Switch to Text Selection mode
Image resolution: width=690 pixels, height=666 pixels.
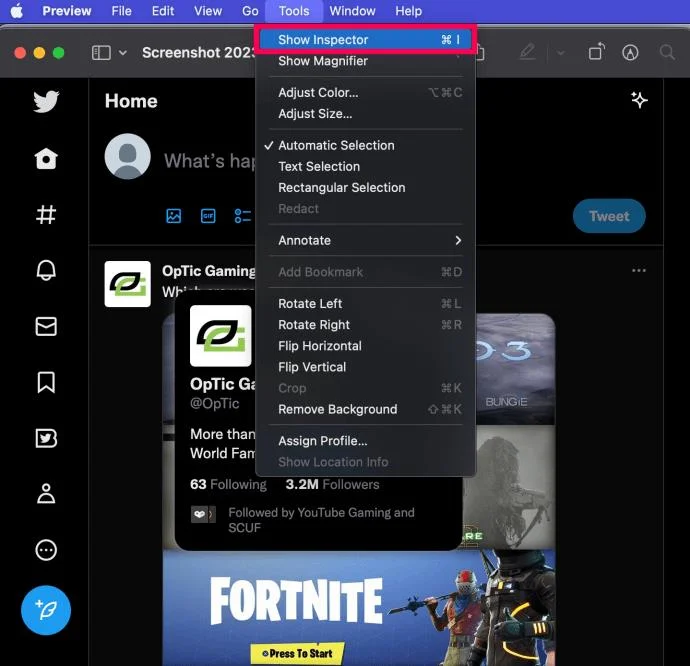[365, 166]
